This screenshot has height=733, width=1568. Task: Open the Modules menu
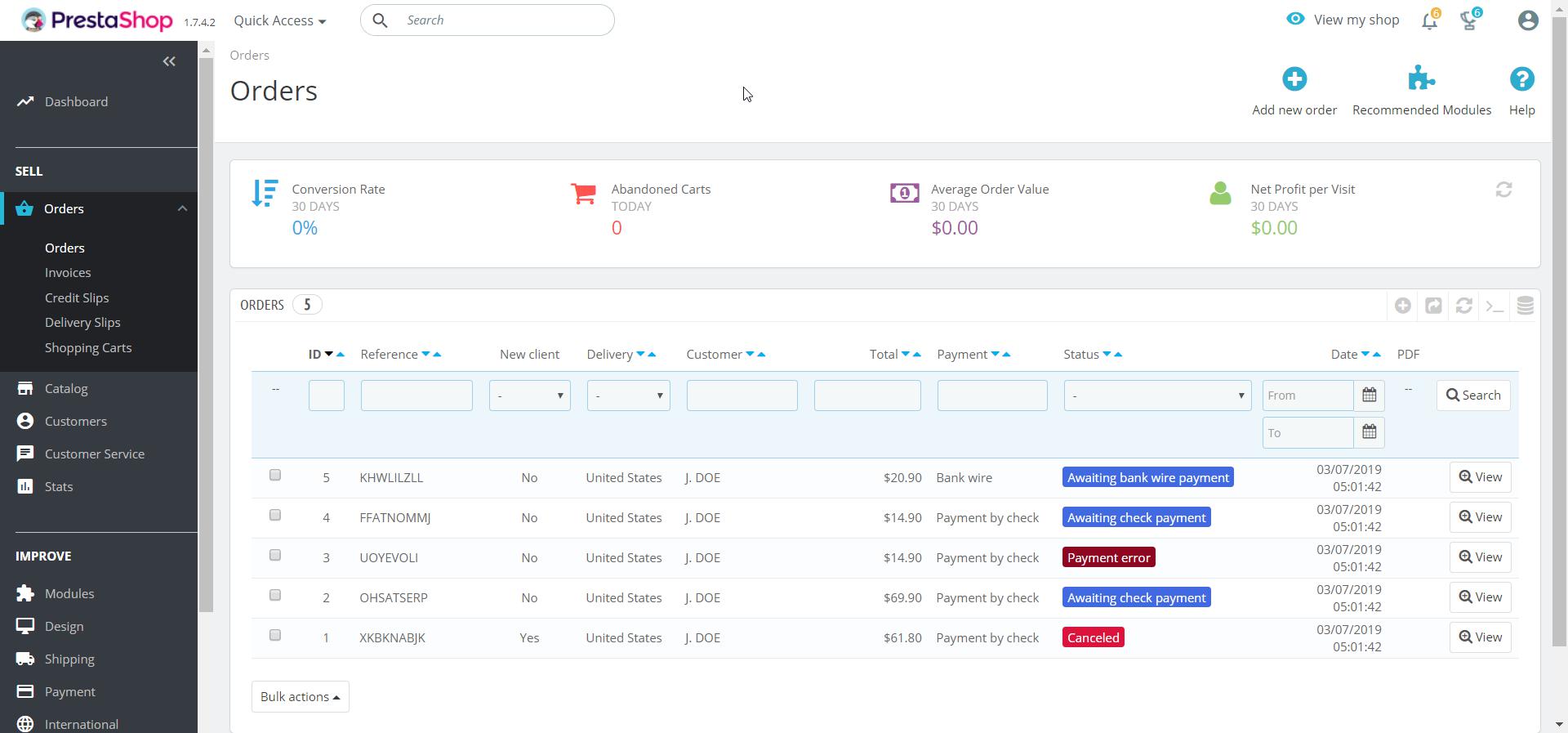click(x=69, y=594)
